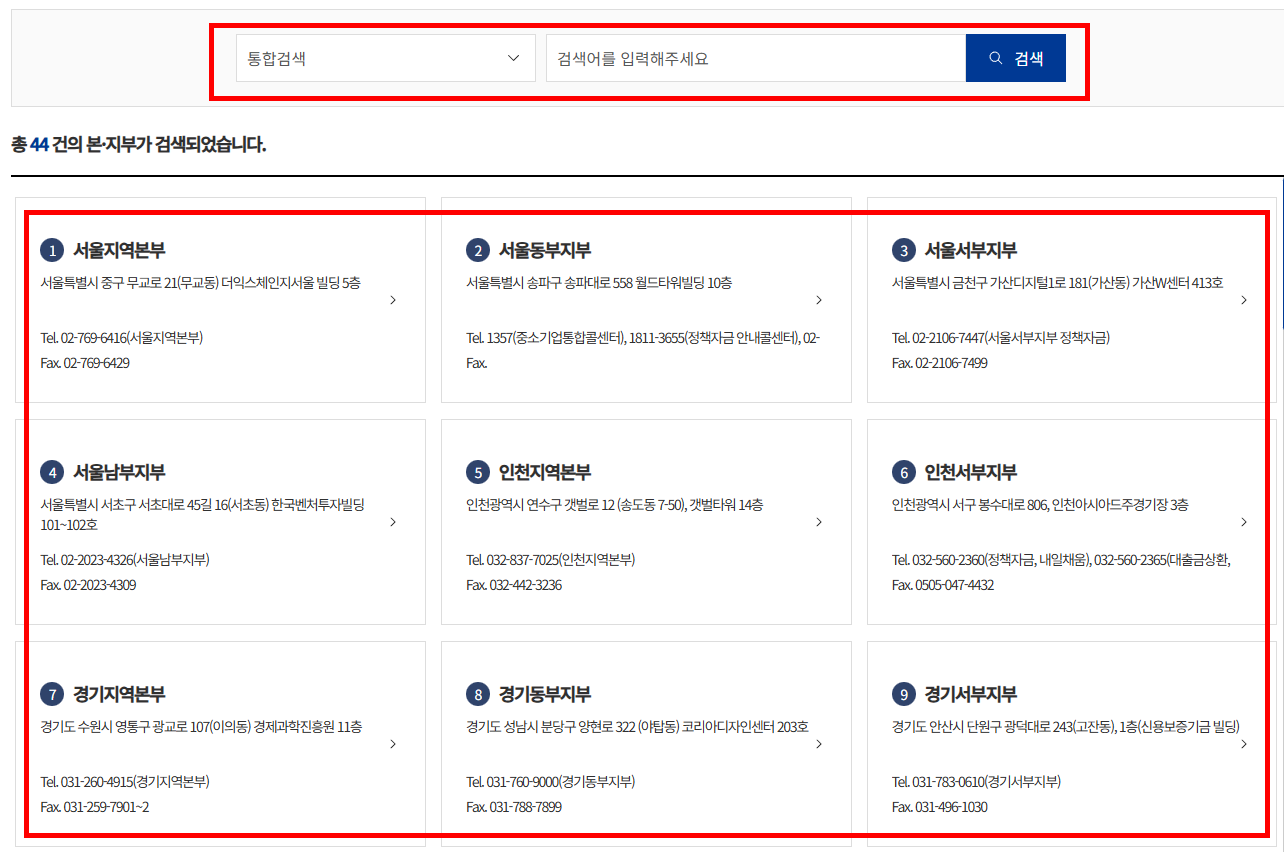Click number badge 4 beside 서울남부지부

52,472
